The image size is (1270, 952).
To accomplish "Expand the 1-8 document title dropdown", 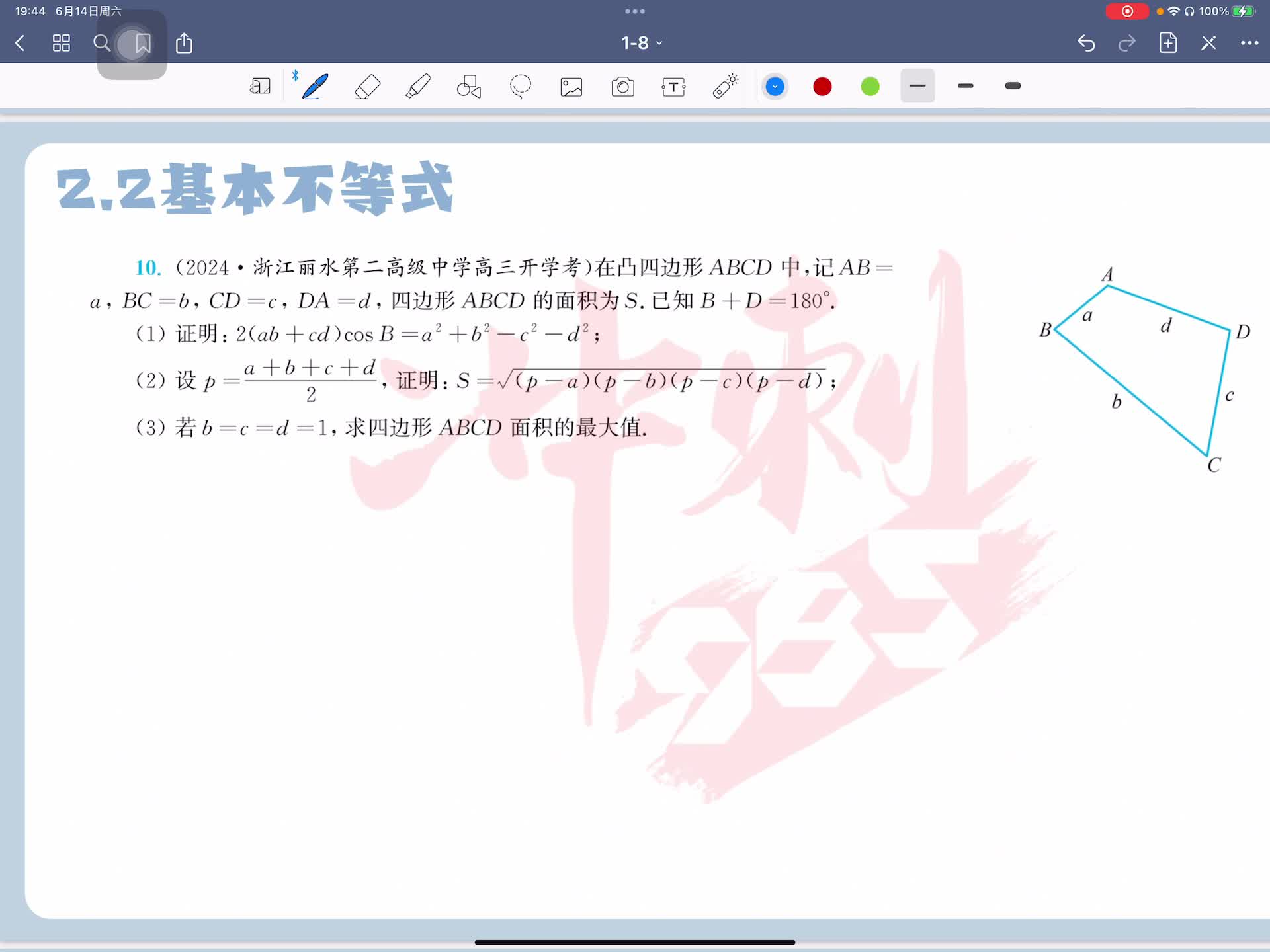I will pos(641,44).
